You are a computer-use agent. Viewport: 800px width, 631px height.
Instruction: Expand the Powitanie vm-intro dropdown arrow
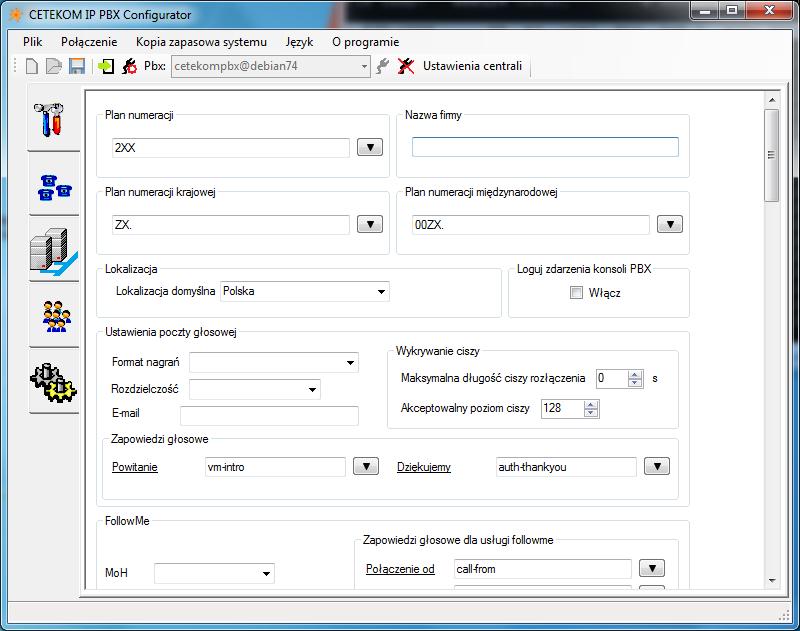point(366,466)
